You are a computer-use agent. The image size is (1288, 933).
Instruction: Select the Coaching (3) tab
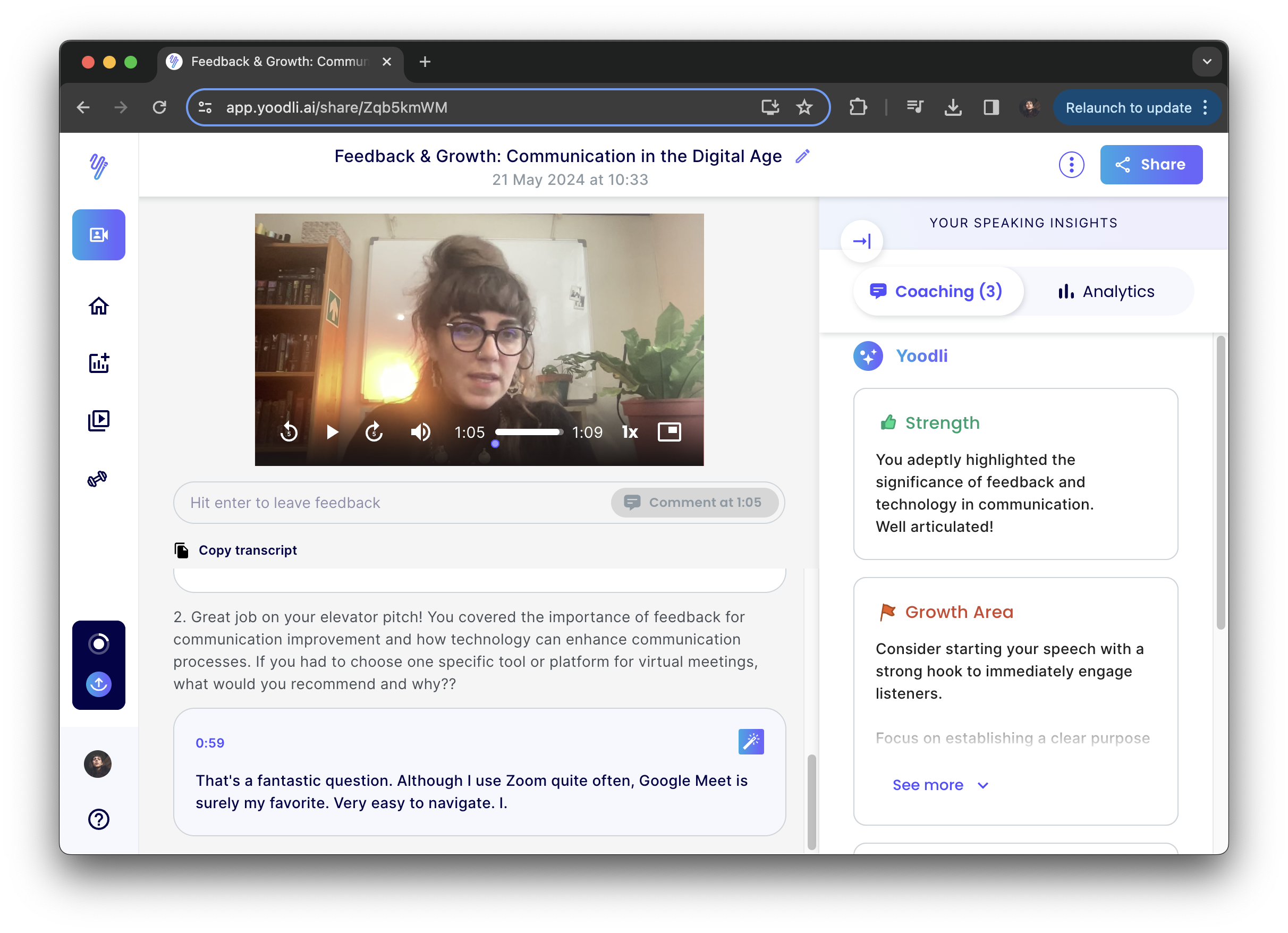pos(937,291)
